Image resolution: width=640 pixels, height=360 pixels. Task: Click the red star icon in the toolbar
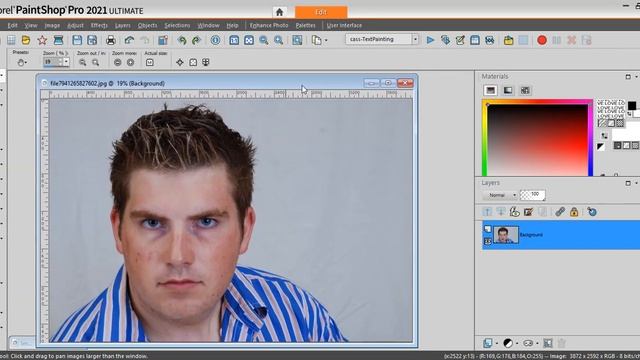(42, 40)
